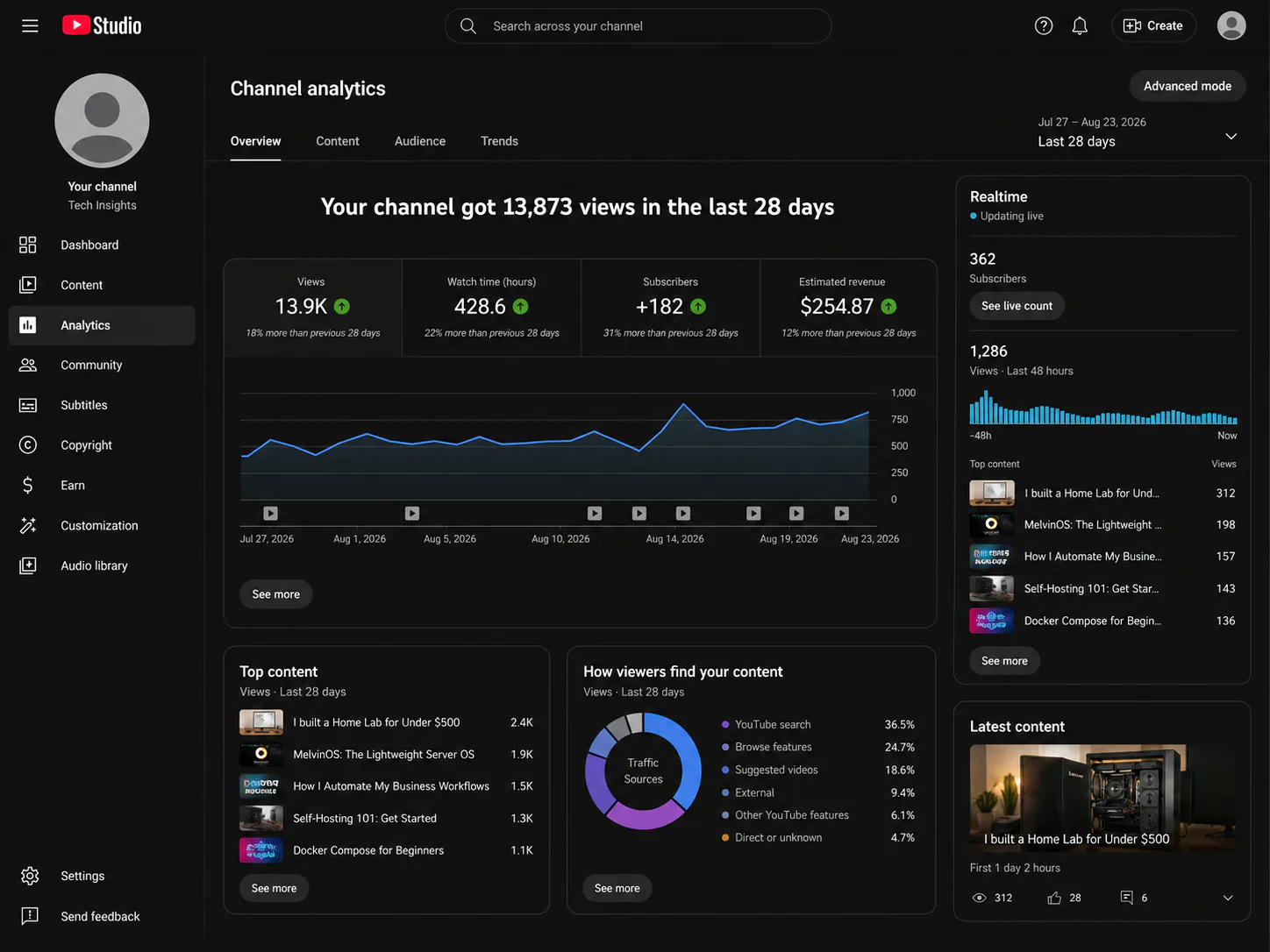Open top content Docker Compose for Beginners thumbnail
Screen dimensions: 1270x952
(261, 850)
